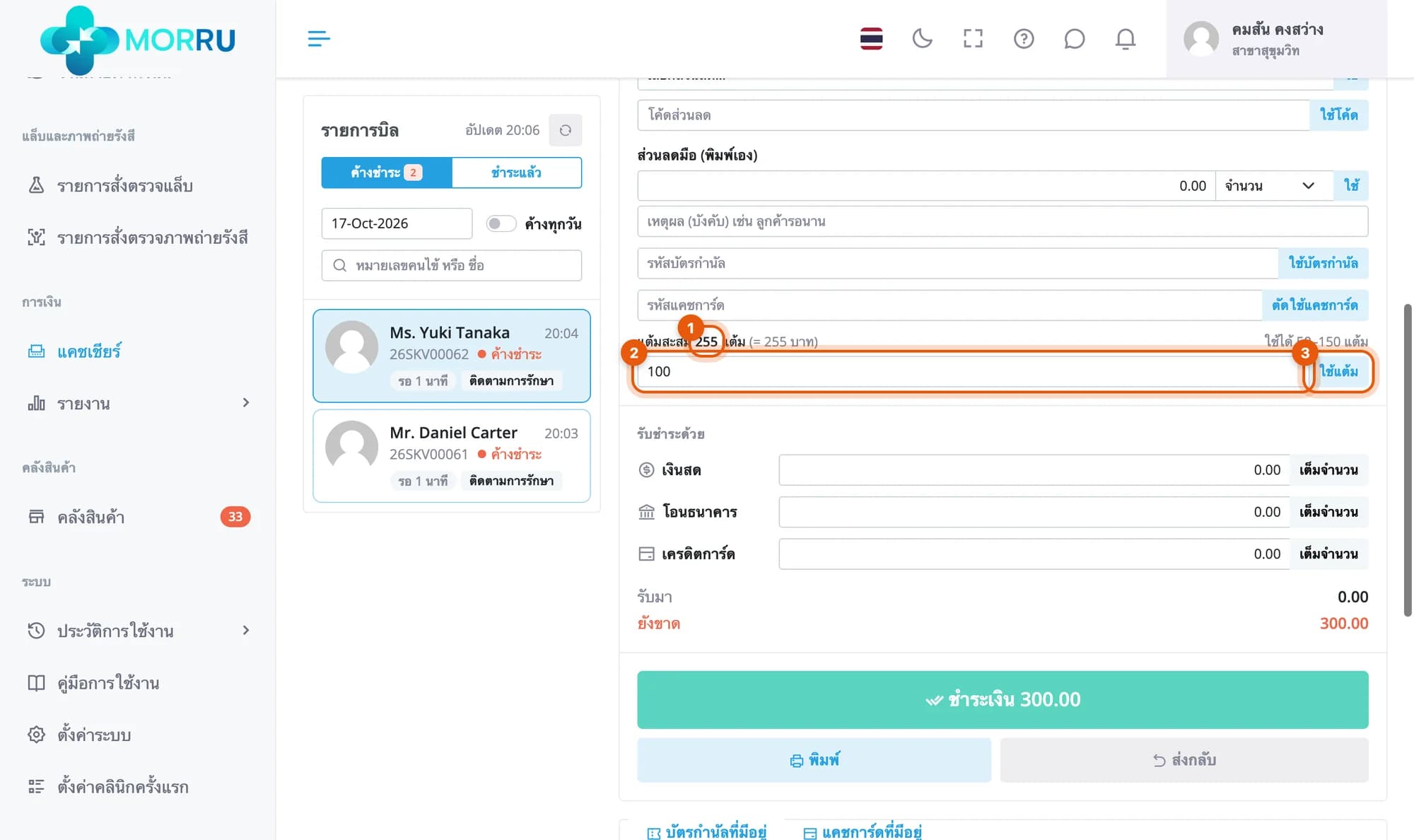Open คลังสินค้า inventory menu
This screenshot has width=1414, height=840.
point(138,517)
